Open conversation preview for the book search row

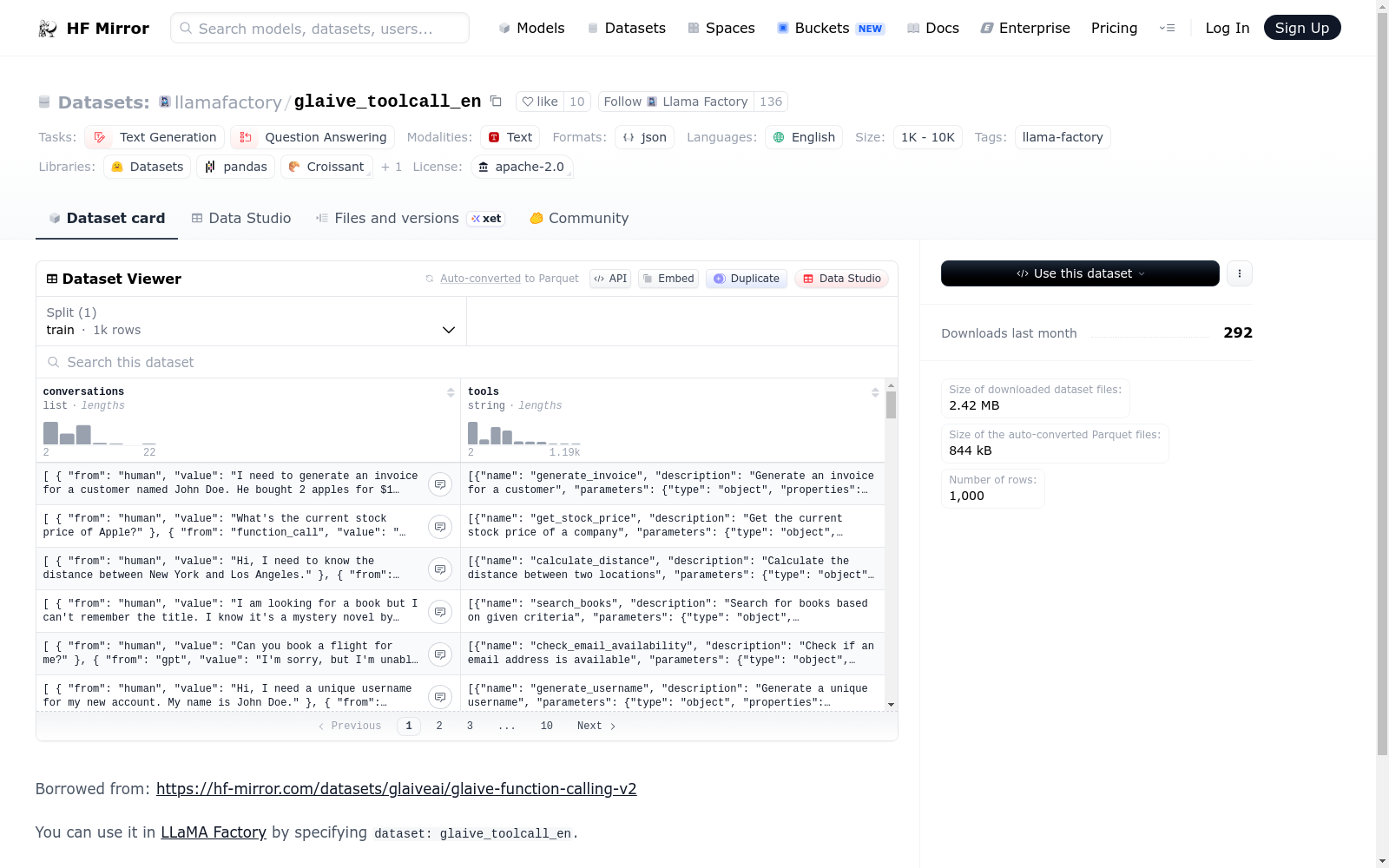coord(440,611)
